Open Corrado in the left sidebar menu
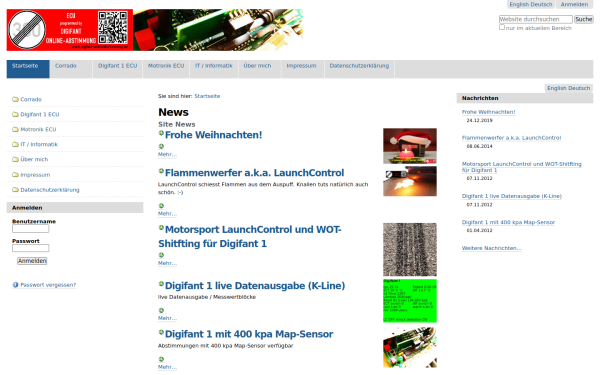The image size is (600, 375). (31, 99)
